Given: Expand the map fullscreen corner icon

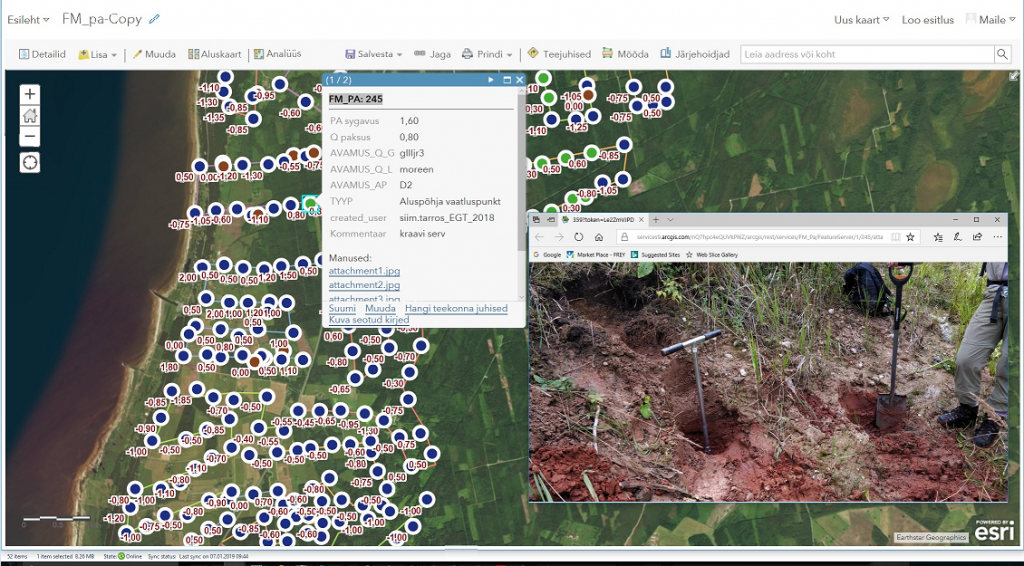Looking at the screenshot, I should pyautogui.click(x=1013, y=76).
